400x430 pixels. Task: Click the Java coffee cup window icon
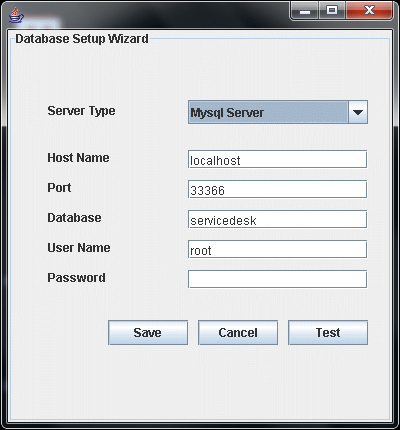click(x=16, y=15)
